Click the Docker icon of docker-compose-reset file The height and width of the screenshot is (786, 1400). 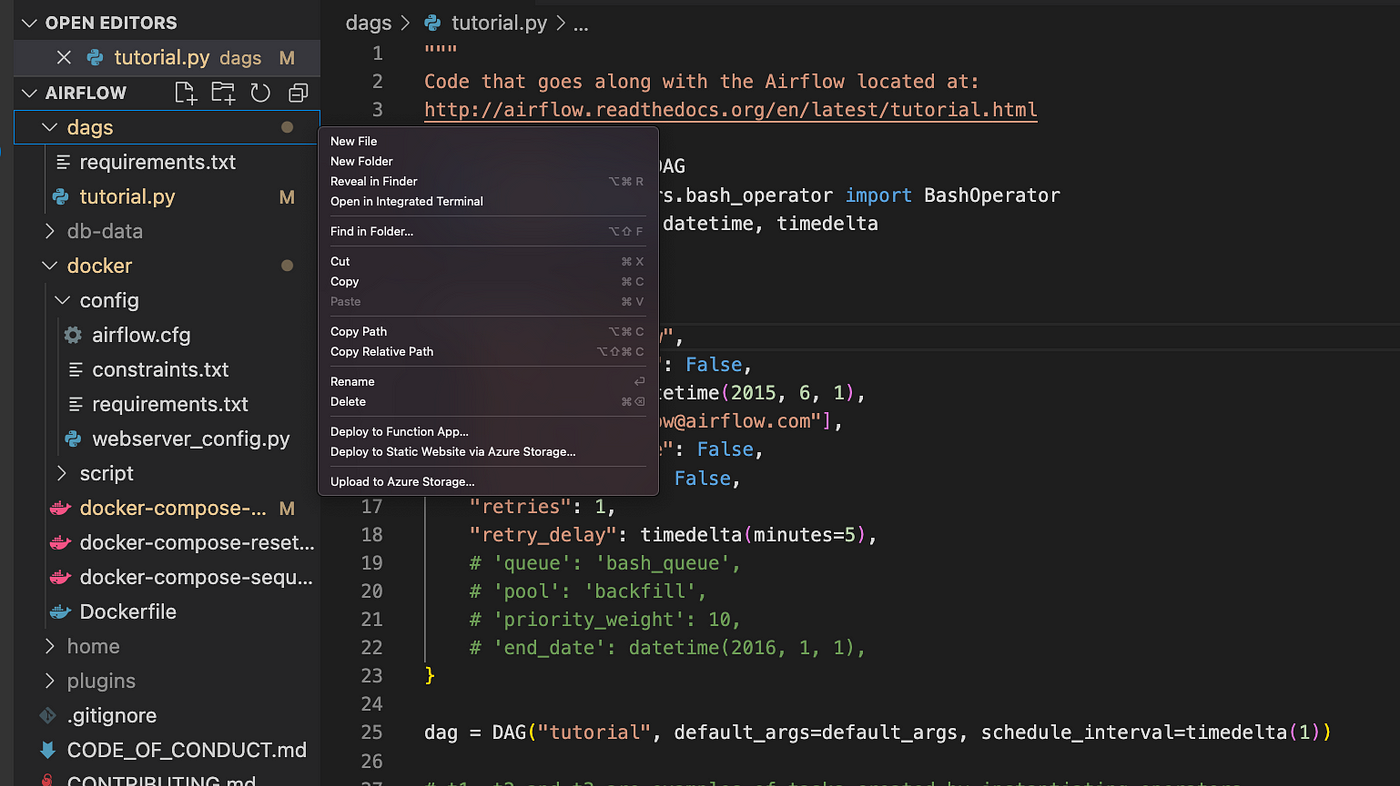[x=60, y=543]
